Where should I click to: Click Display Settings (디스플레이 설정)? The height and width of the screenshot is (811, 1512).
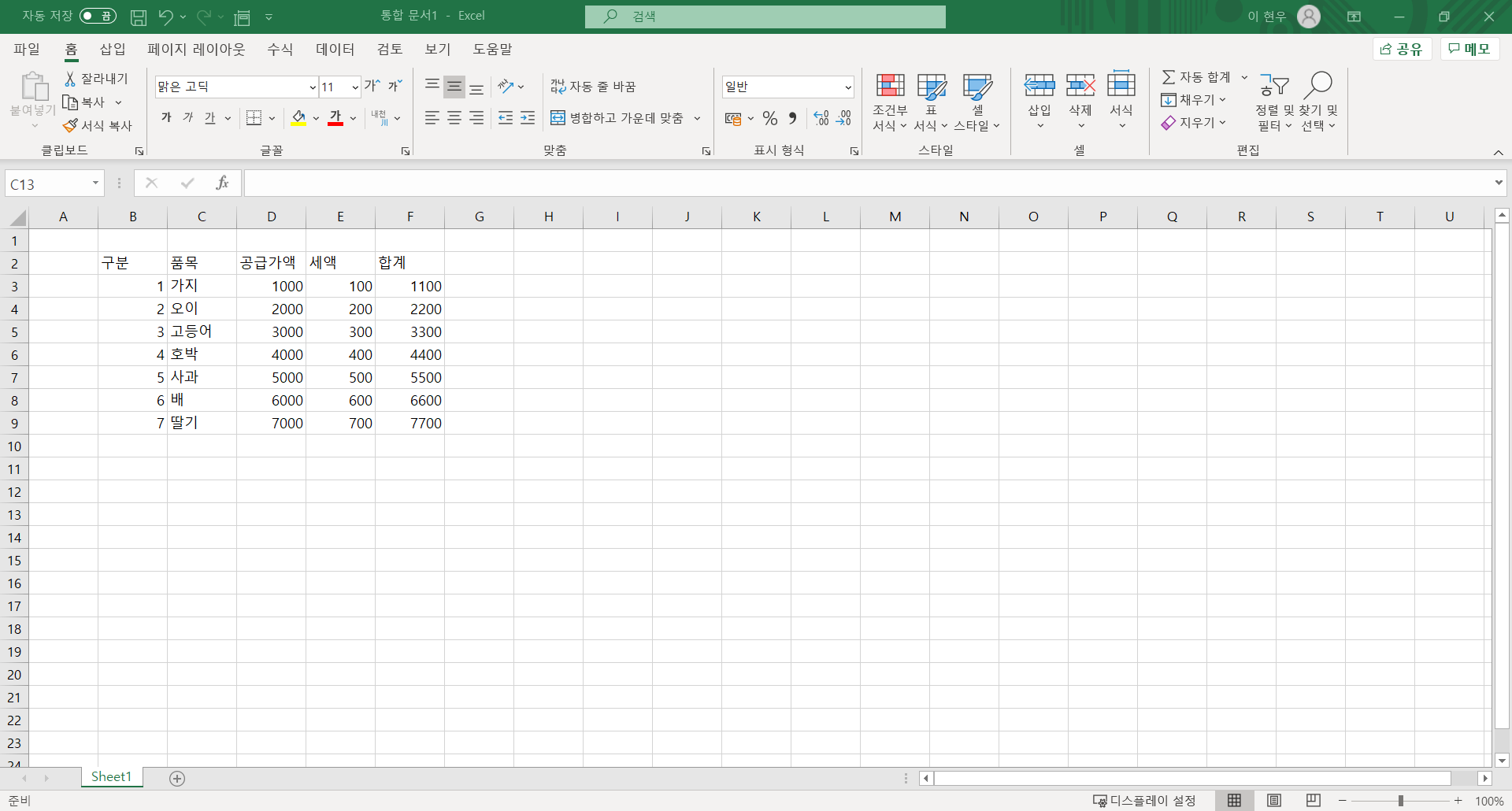[x=1145, y=800]
